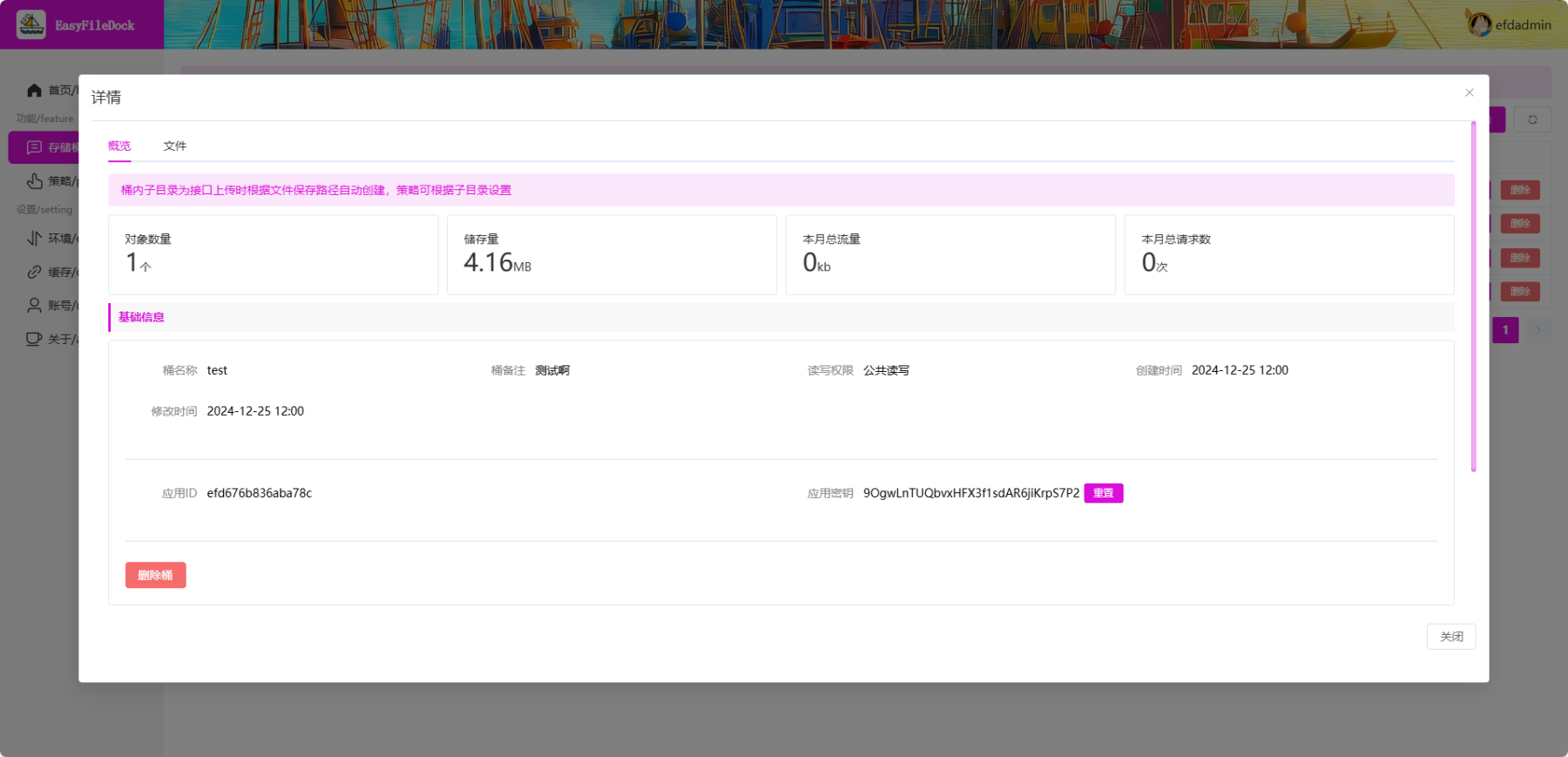Click the 重置 button for app secret
The width and height of the screenshot is (1568, 757).
click(1104, 493)
